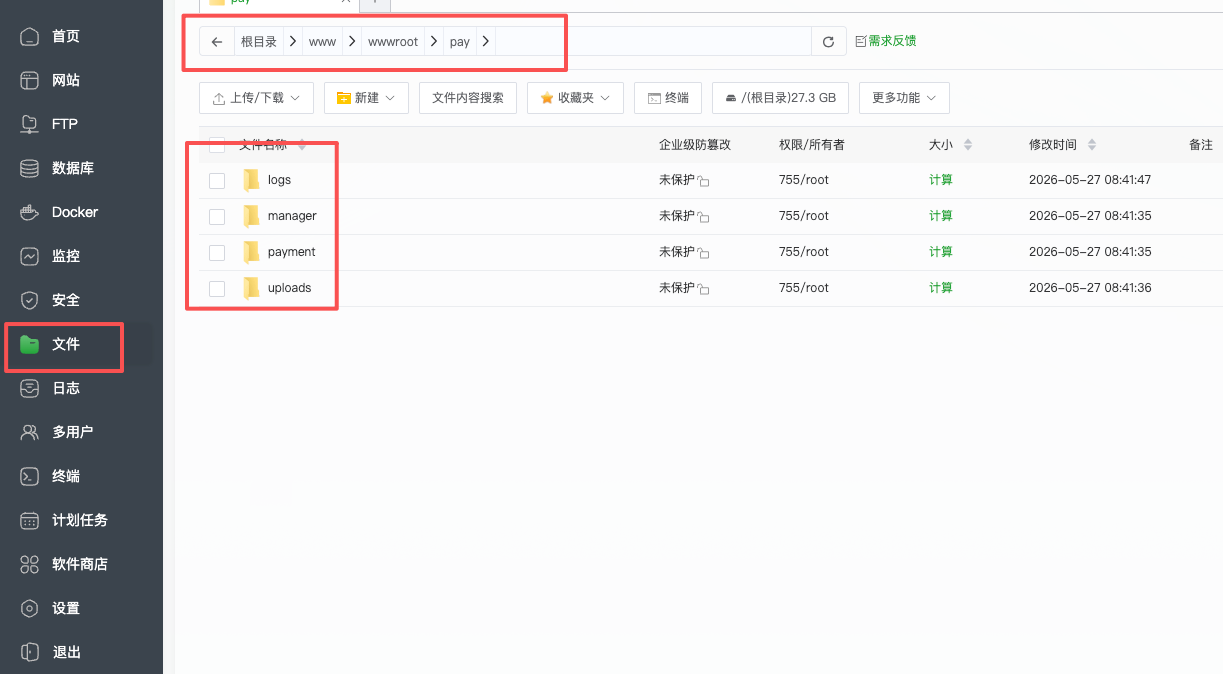Screen dimensions: 1223x674
Task: Sort by 修改时间 modified time arrows
Action: 1092,145
